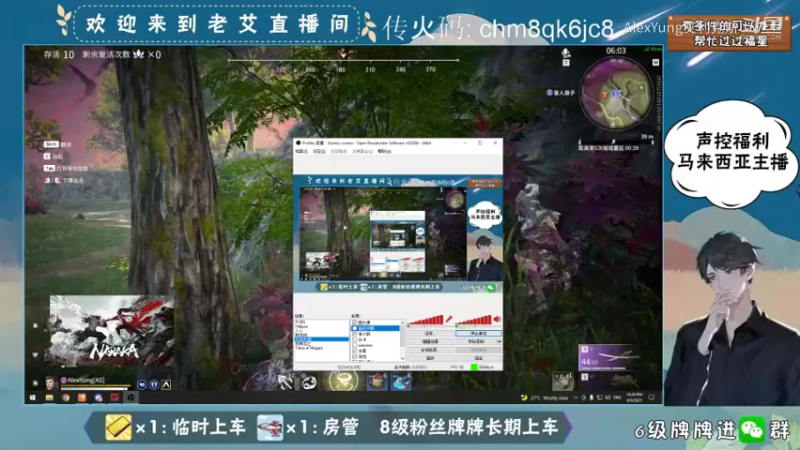The height and width of the screenshot is (450, 800).
Task: Click the Plugins button in OBS
Action: [x=430, y=358]
